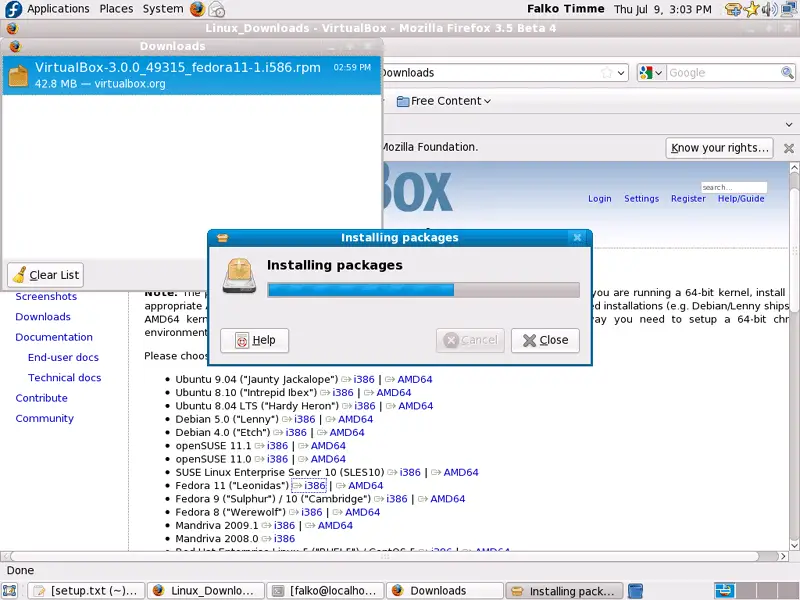Download Ubuntu 8.10 Intrepid Ibex i386 package
Screen dimensions: 800x600
click(342, 393)
